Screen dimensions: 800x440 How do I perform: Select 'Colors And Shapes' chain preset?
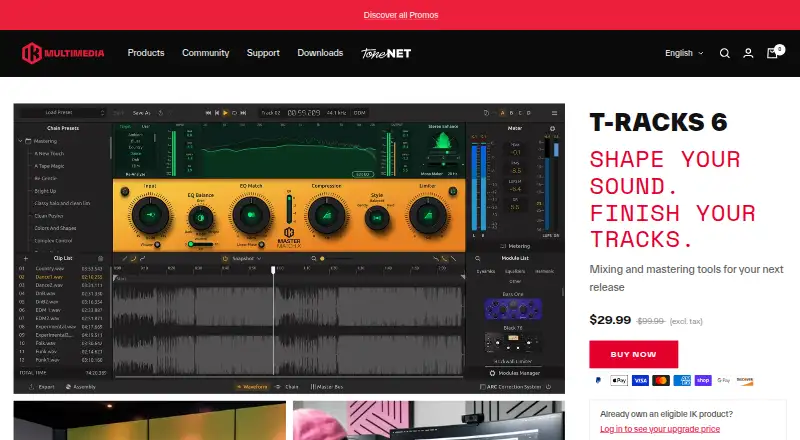[55, 228]
